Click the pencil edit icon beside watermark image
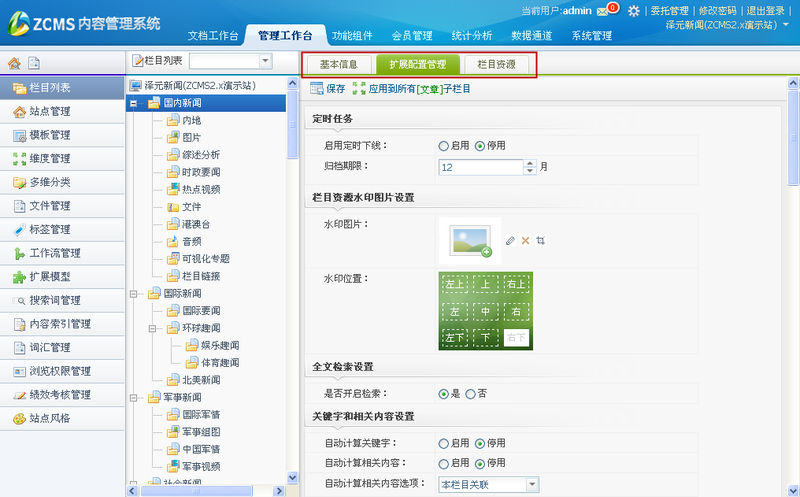The height and width of the screenshot is (497, 800). (510, 240)
